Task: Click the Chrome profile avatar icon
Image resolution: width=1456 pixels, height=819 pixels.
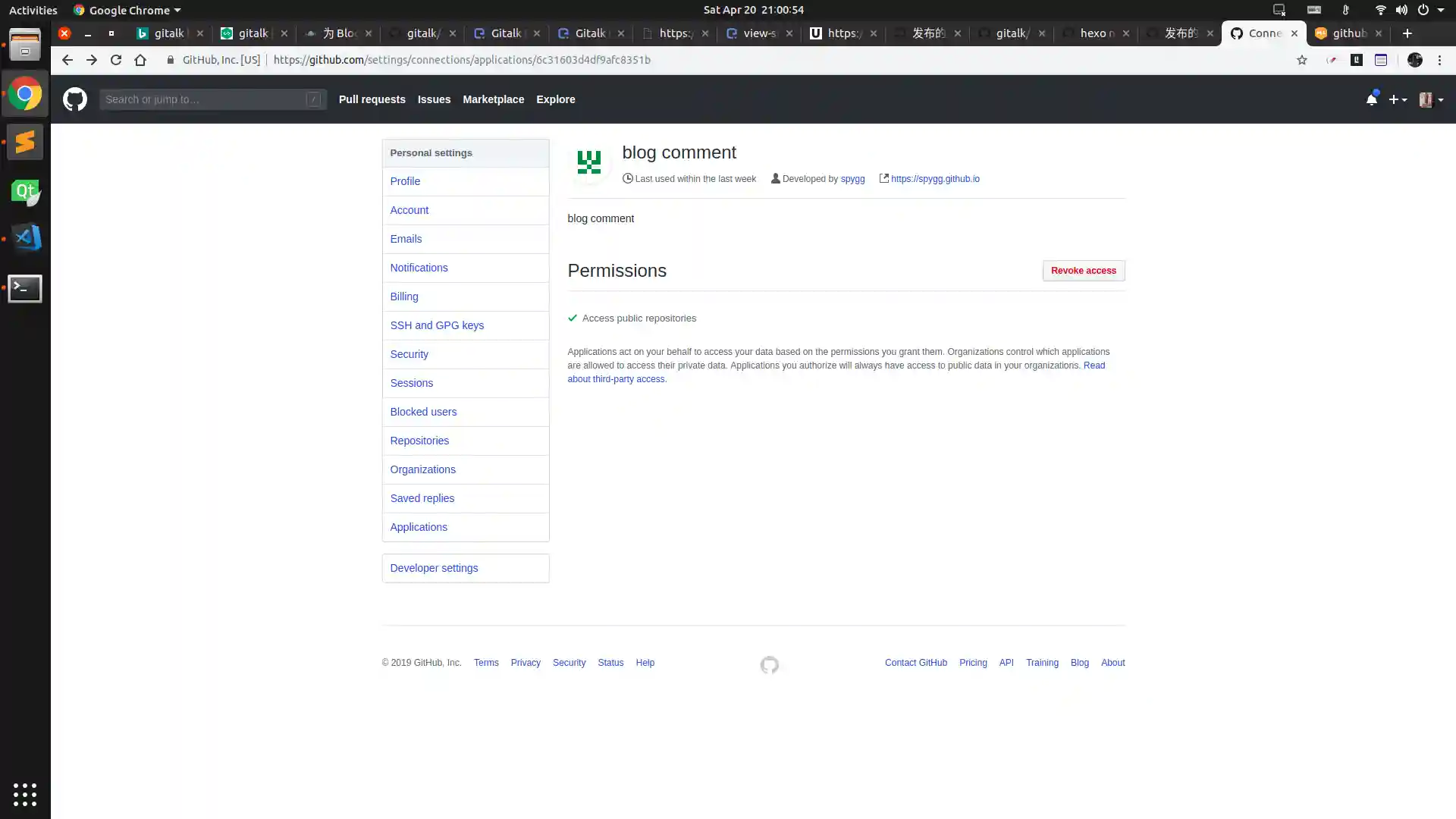Action: 1414,60
